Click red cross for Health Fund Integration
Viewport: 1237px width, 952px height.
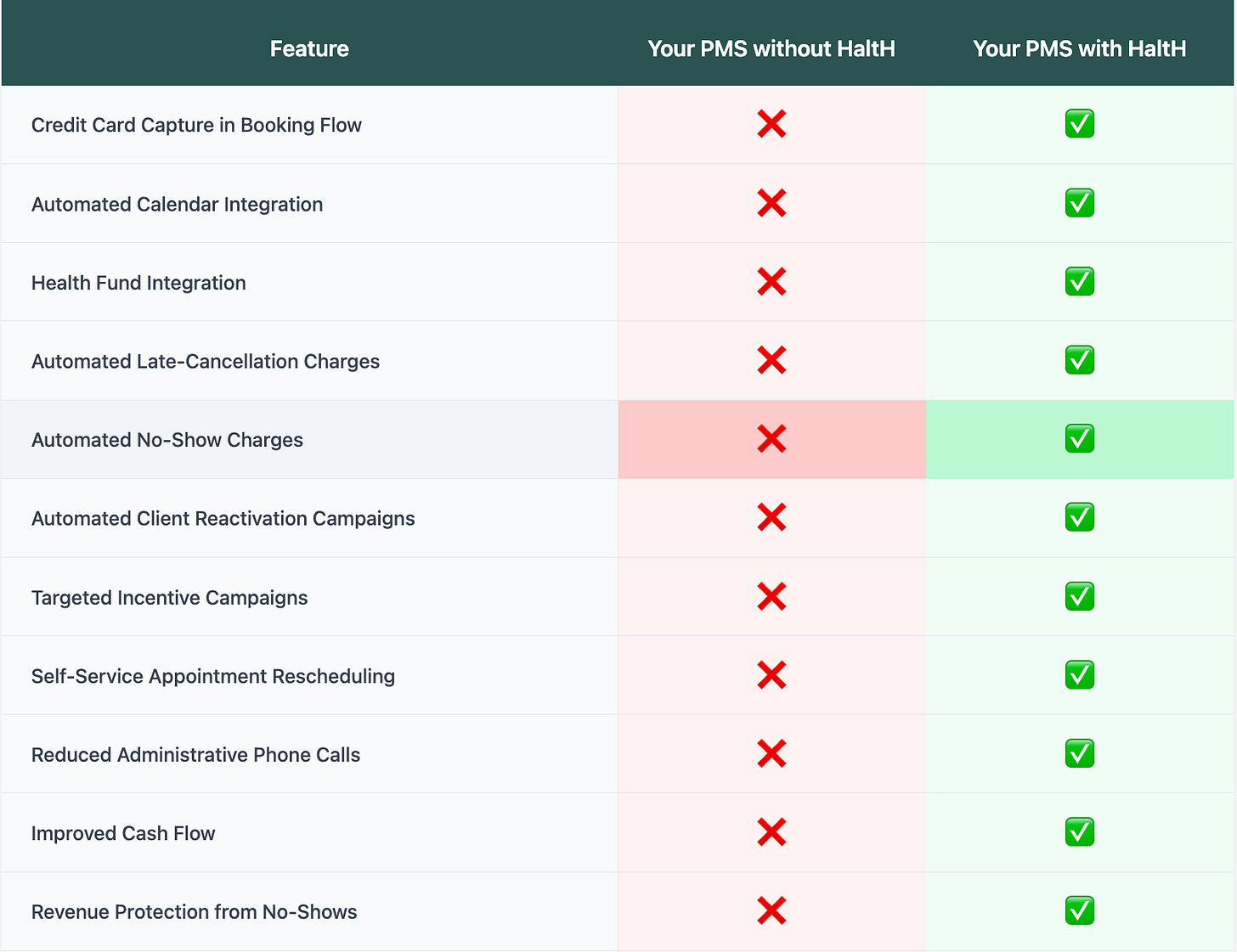click(x=771, y=282)
